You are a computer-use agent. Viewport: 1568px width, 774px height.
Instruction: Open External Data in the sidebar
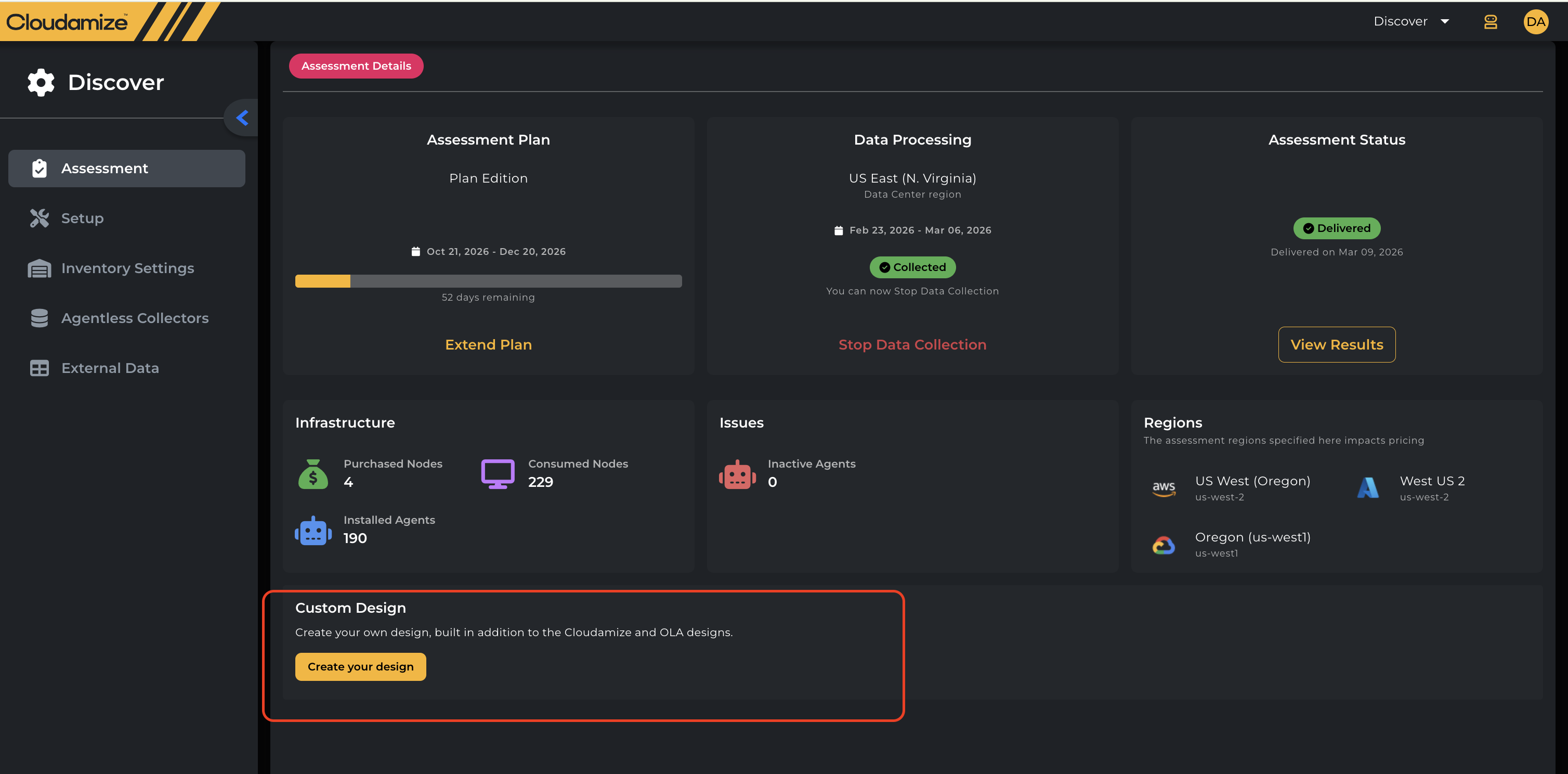point(127,368)
